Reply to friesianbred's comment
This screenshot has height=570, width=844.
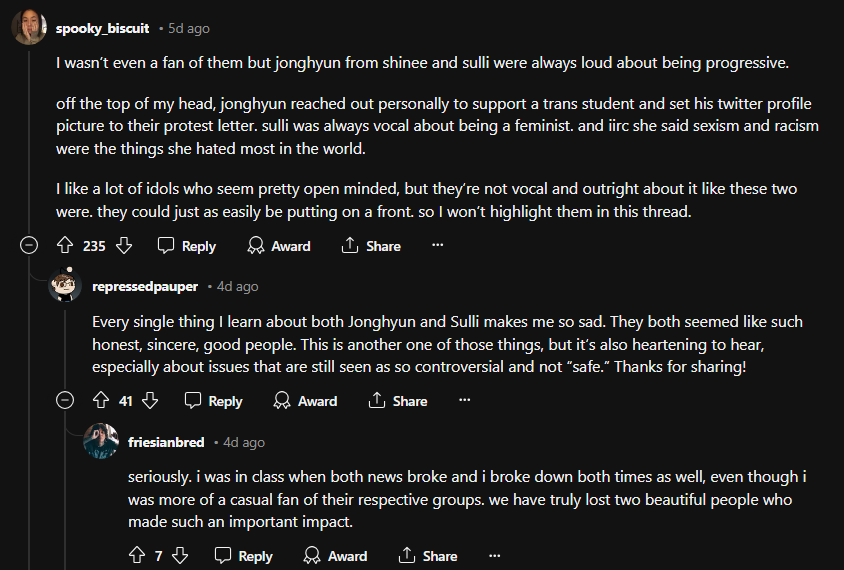point(244,556)
